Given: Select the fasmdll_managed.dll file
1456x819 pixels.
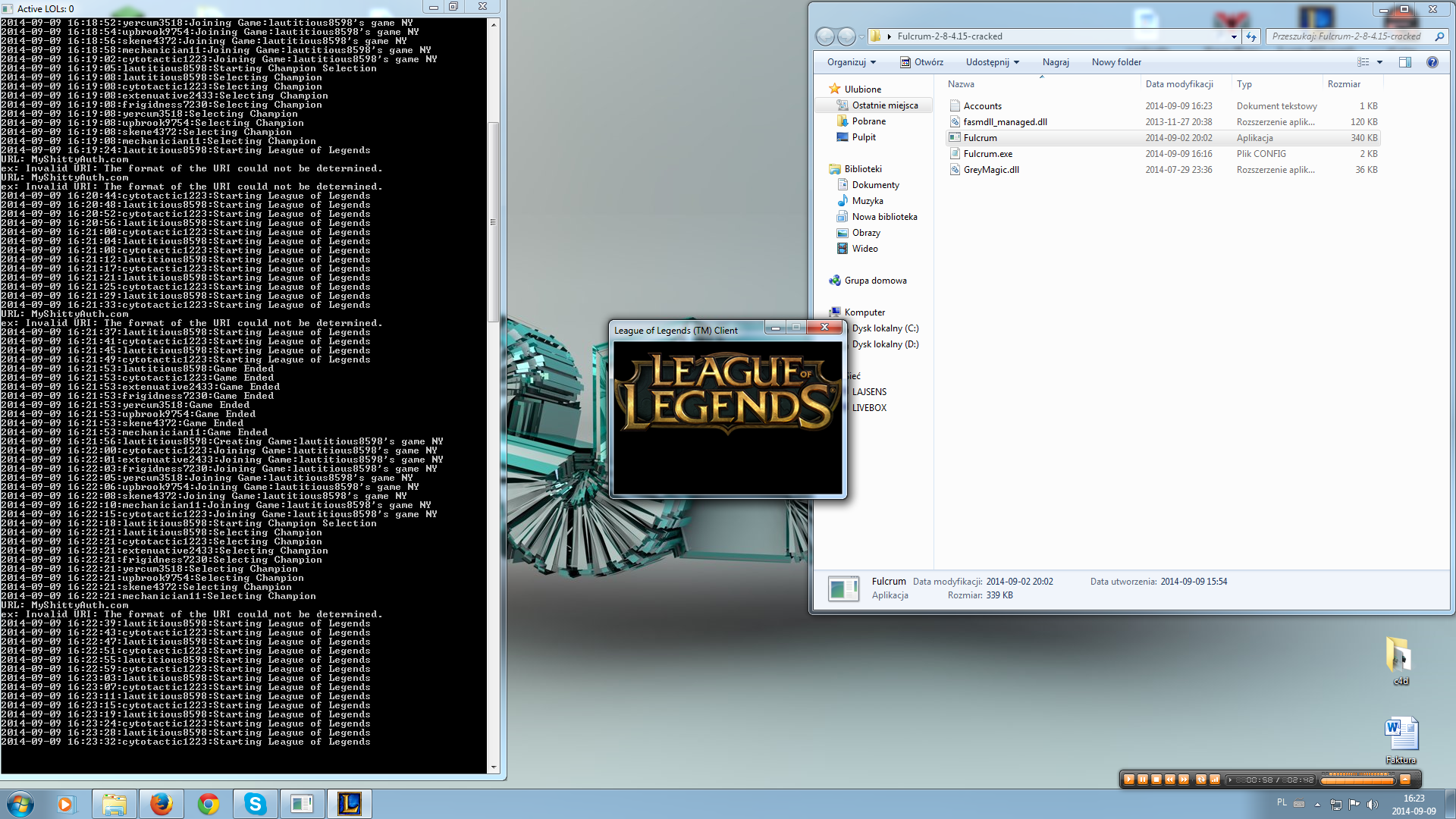Looking at the screenshot, I should (1163, 122).
